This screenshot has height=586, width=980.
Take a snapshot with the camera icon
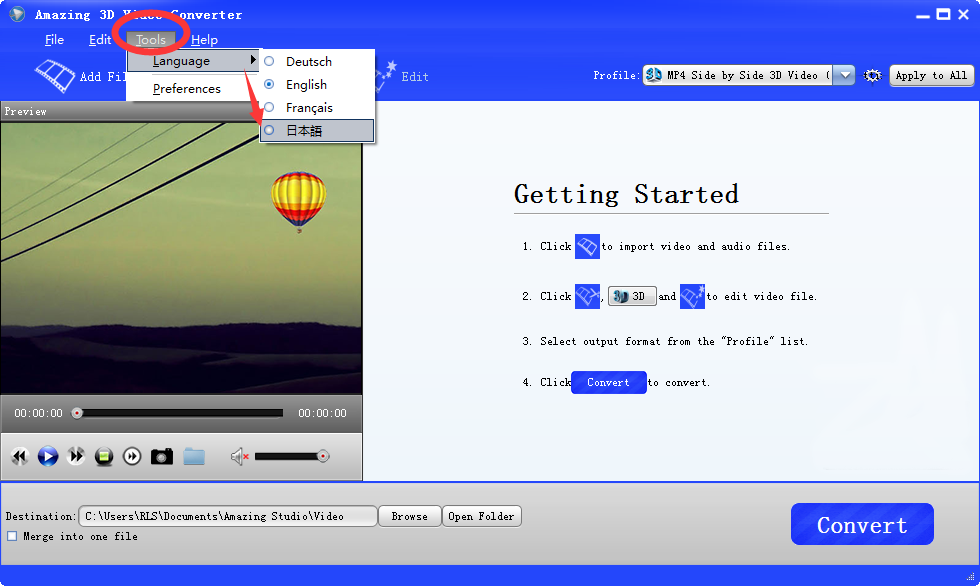coord(162,457)
